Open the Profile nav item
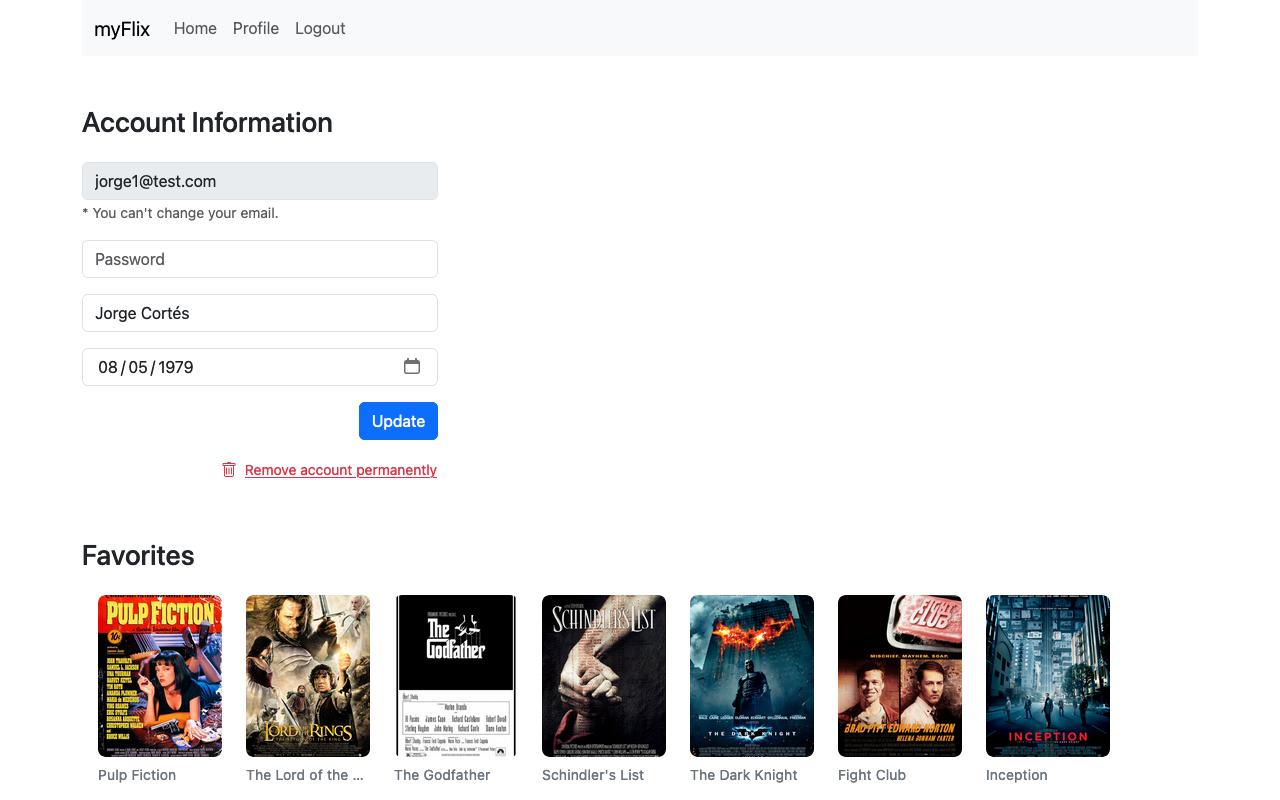The height and width of the screenshot is (800, 1280). coord(256,28)
